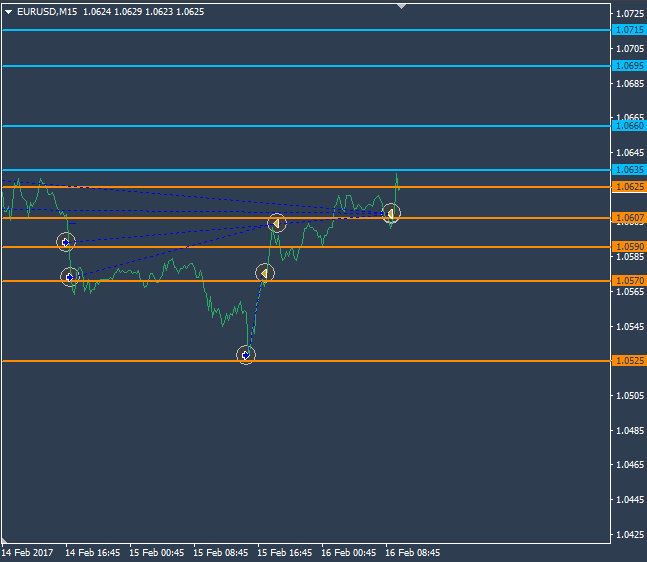Click the 14 Feb 16:45 time label
647x562 pixels.
[x=93, y=553]
